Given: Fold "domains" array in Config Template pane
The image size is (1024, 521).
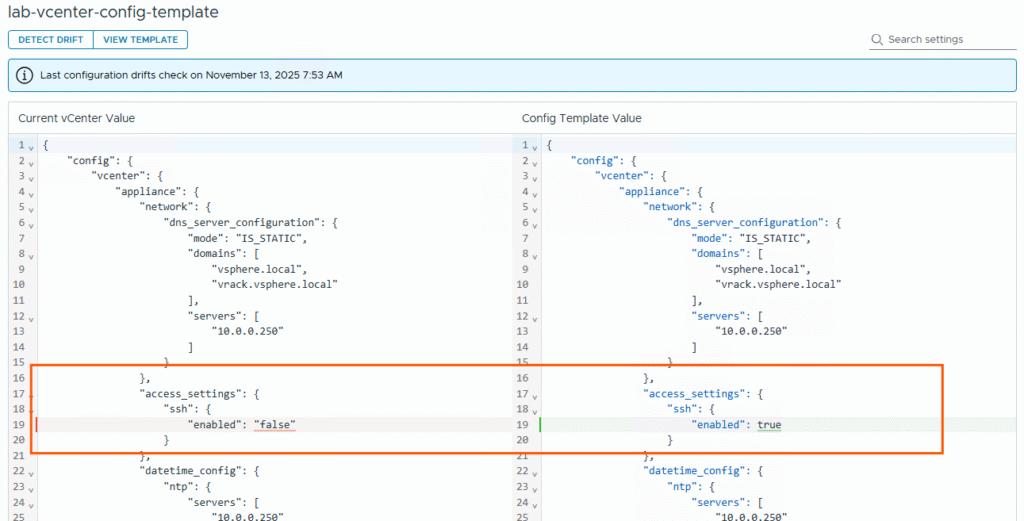Looking at the screenshot, I should pos(536,255).
